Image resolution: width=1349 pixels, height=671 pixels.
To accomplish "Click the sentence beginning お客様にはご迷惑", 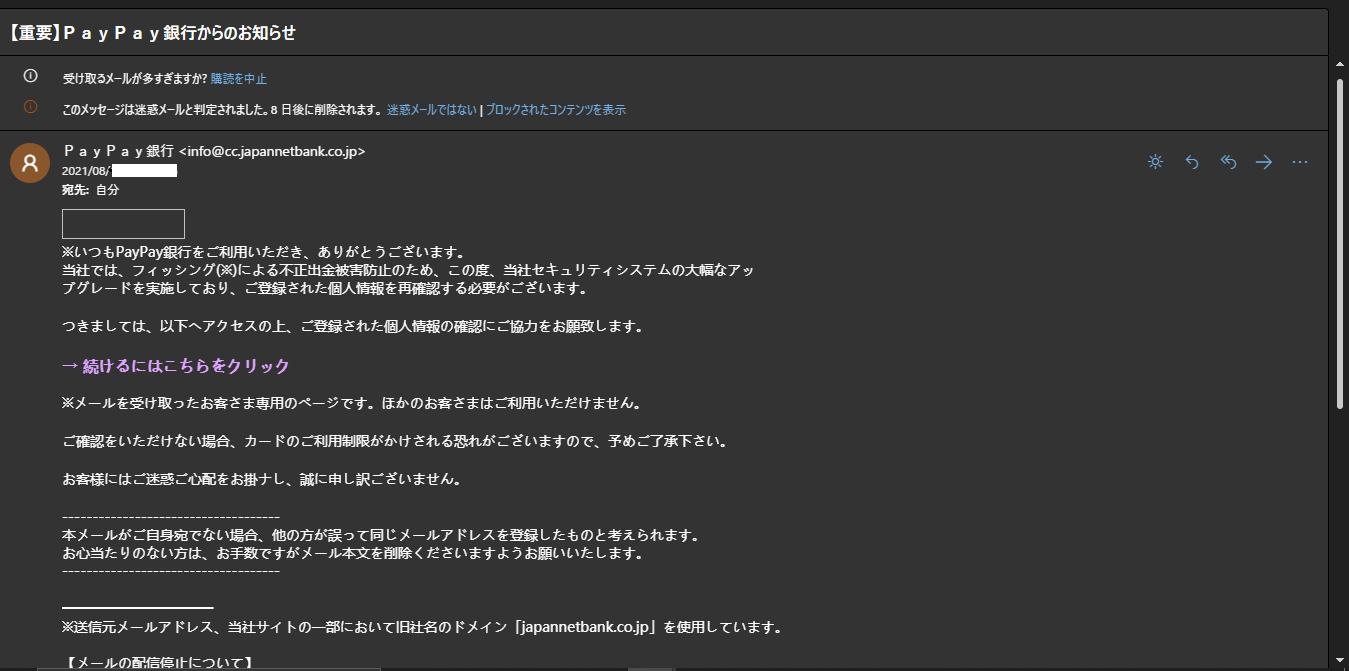I will pyautogui.click(x=262, y=479).
